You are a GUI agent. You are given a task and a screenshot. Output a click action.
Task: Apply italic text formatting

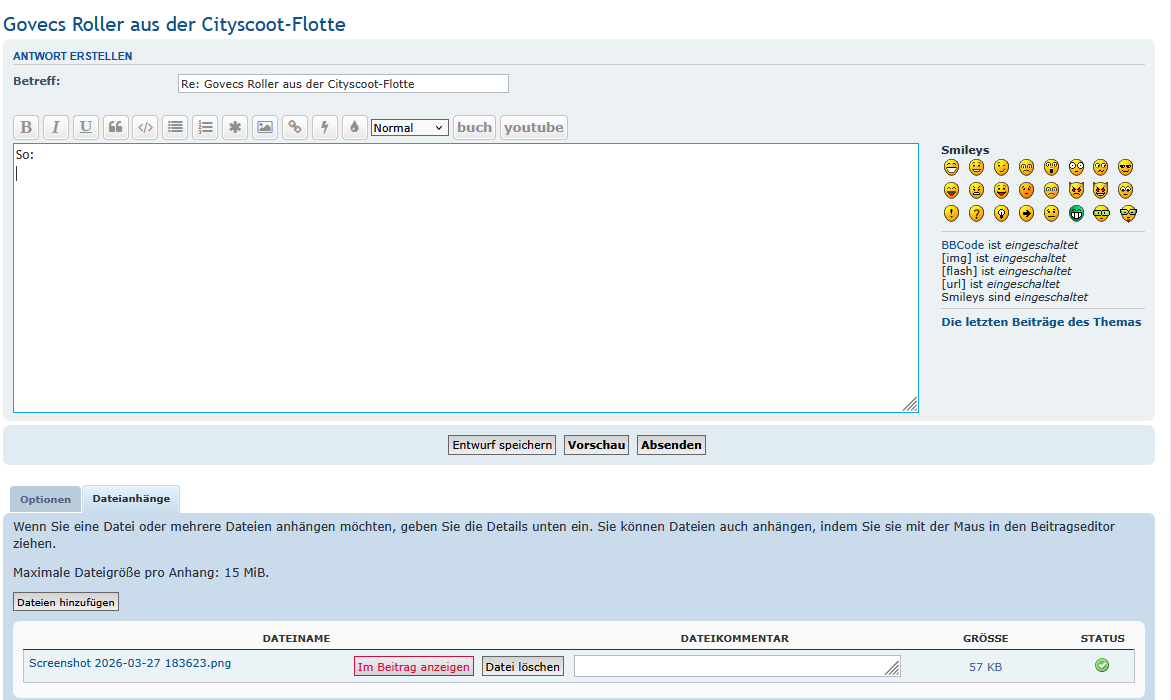click(56, 127)
